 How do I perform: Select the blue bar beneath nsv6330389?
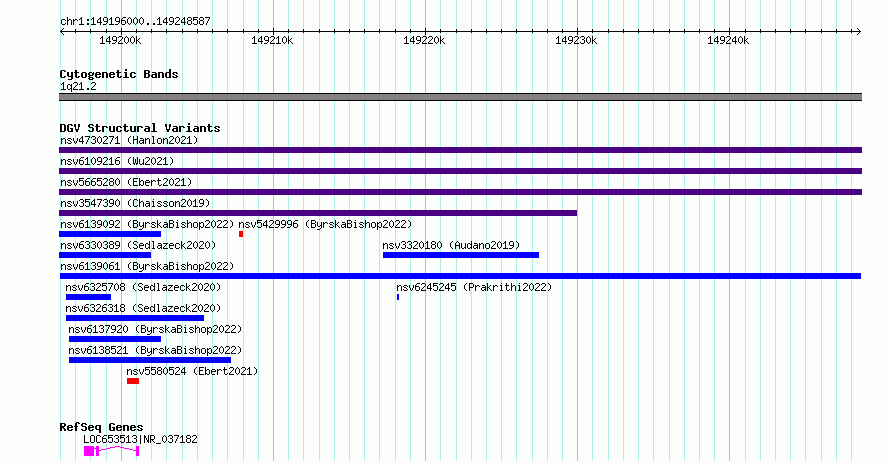[105, 255]
